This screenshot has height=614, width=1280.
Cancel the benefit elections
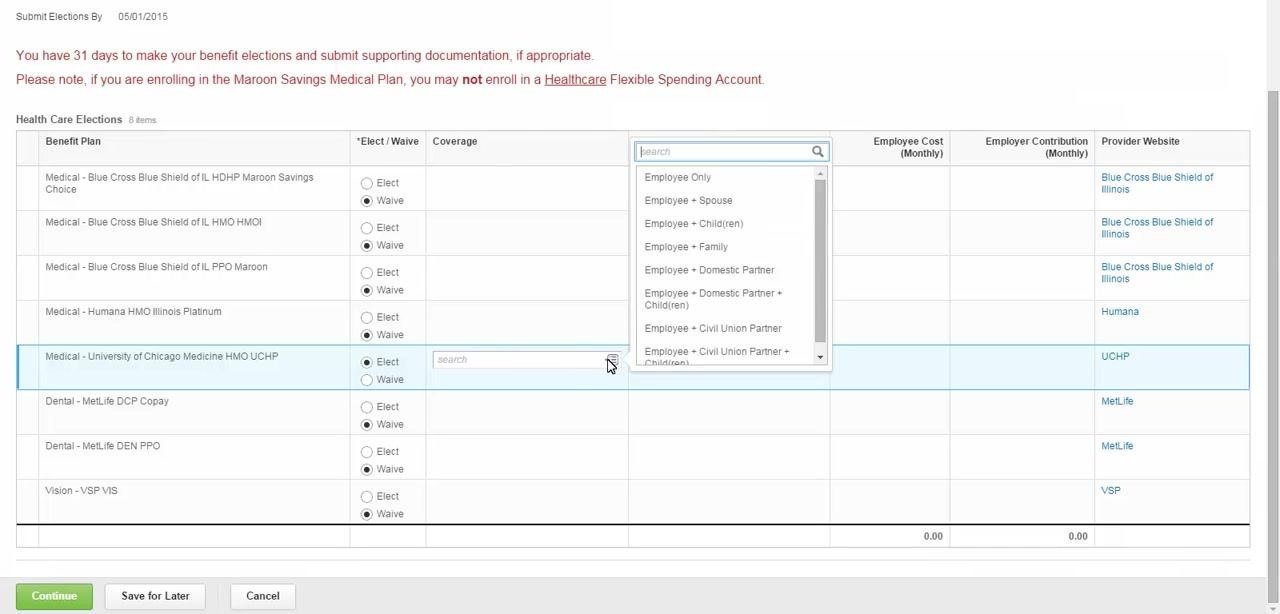click(x=263, y=596)
